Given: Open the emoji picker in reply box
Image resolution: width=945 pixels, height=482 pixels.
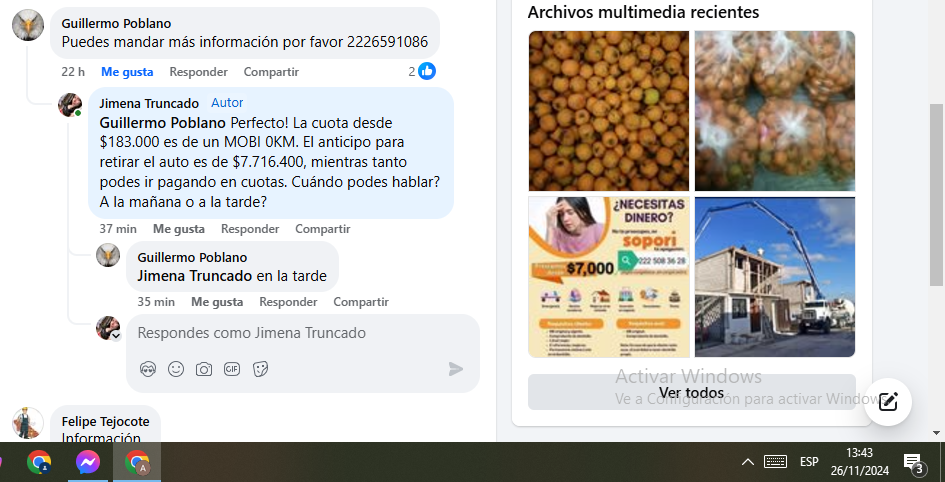Looking at the screenshot, I should point(176,369).
